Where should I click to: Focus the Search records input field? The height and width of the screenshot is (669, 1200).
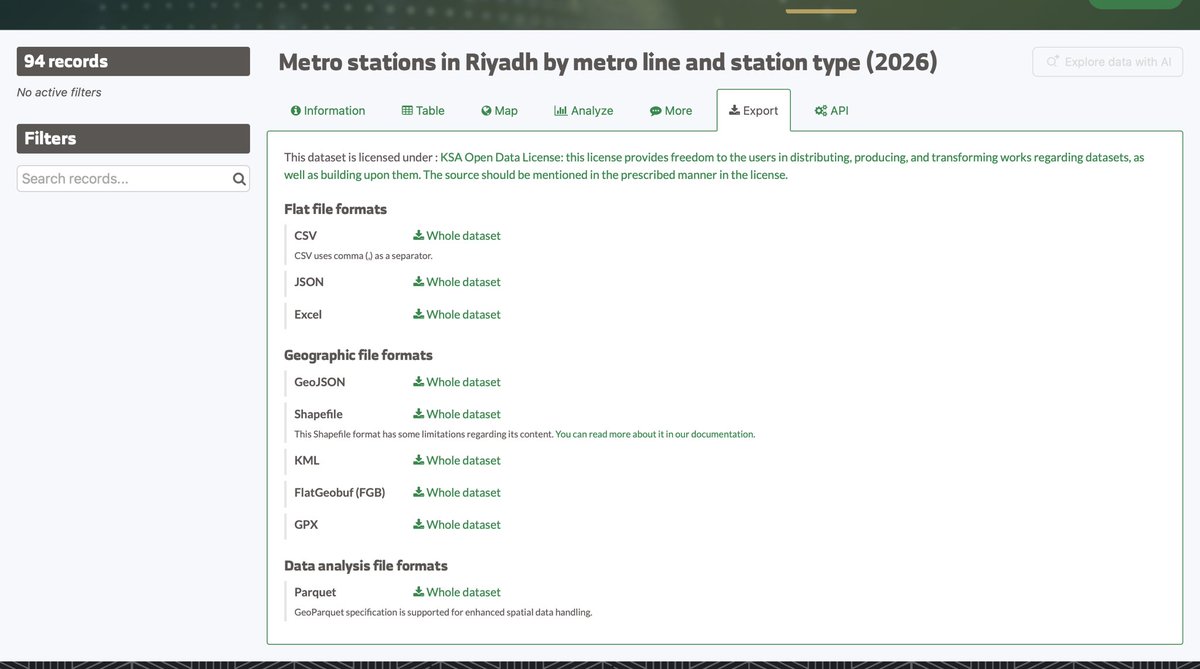(133, 179)
